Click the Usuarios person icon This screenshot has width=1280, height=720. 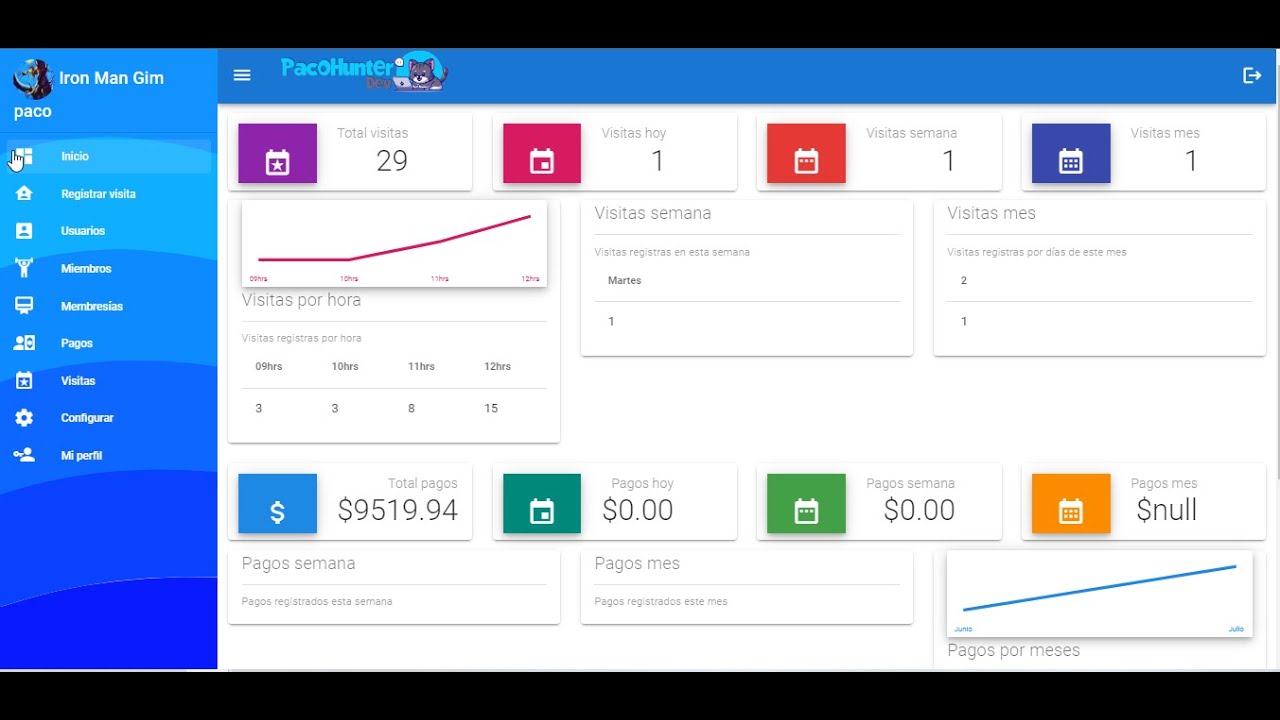click(24, 231)
